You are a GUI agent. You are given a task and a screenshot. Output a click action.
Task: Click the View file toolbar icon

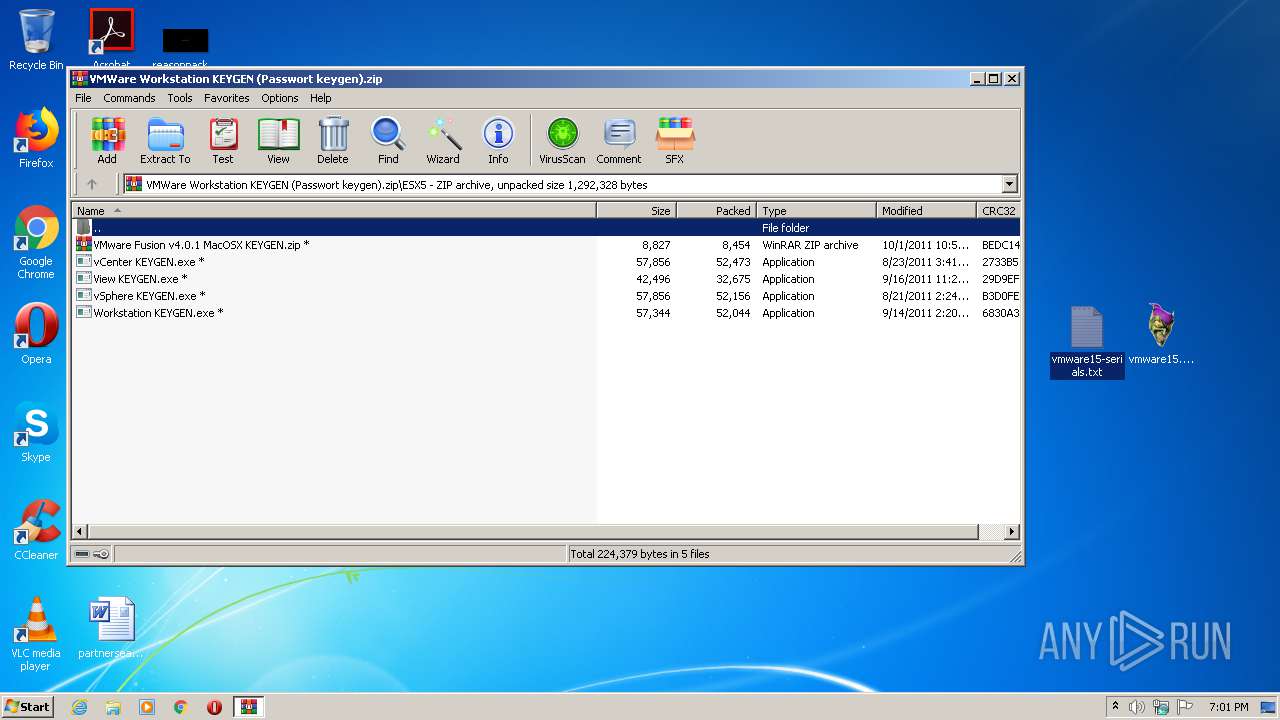pyautogui.click(x=278, y=140)
